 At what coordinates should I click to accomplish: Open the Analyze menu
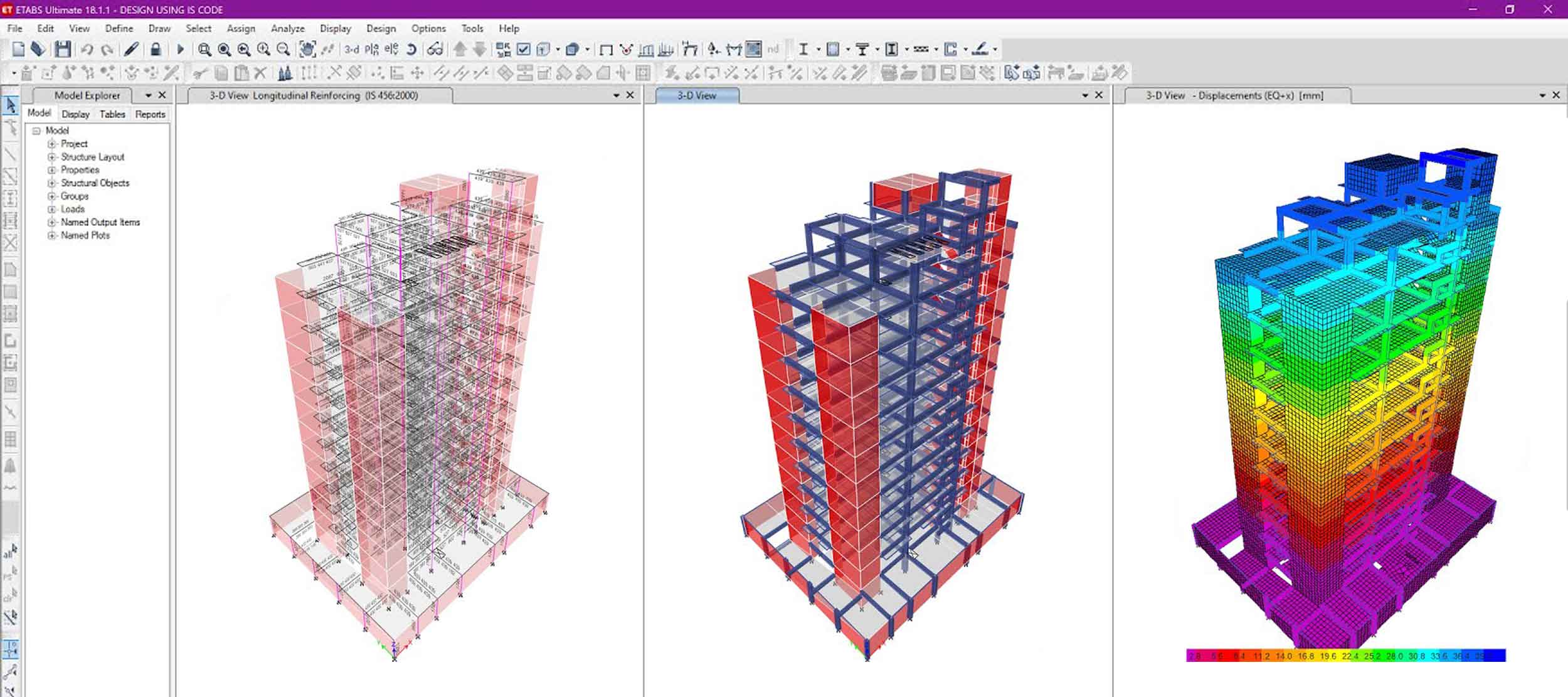tap(287, 28)
